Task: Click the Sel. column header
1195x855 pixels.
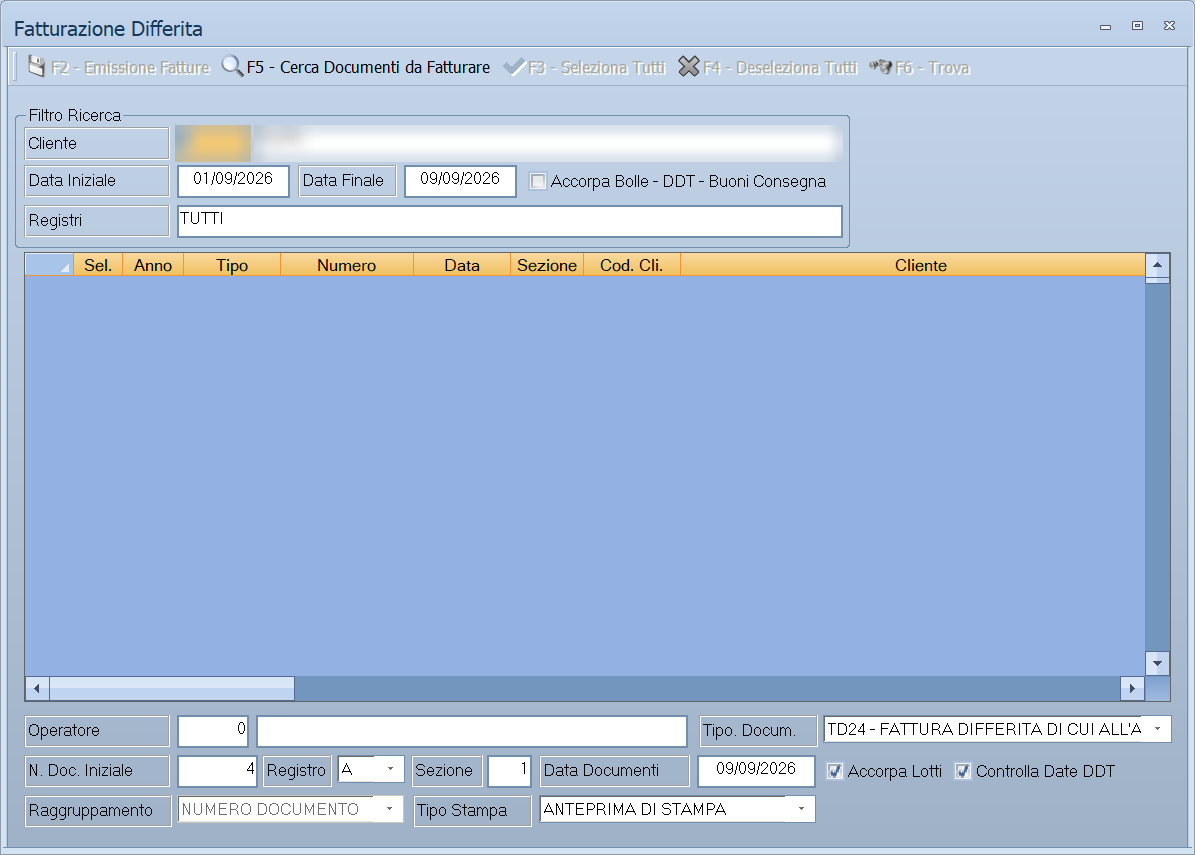Action: 98,265
